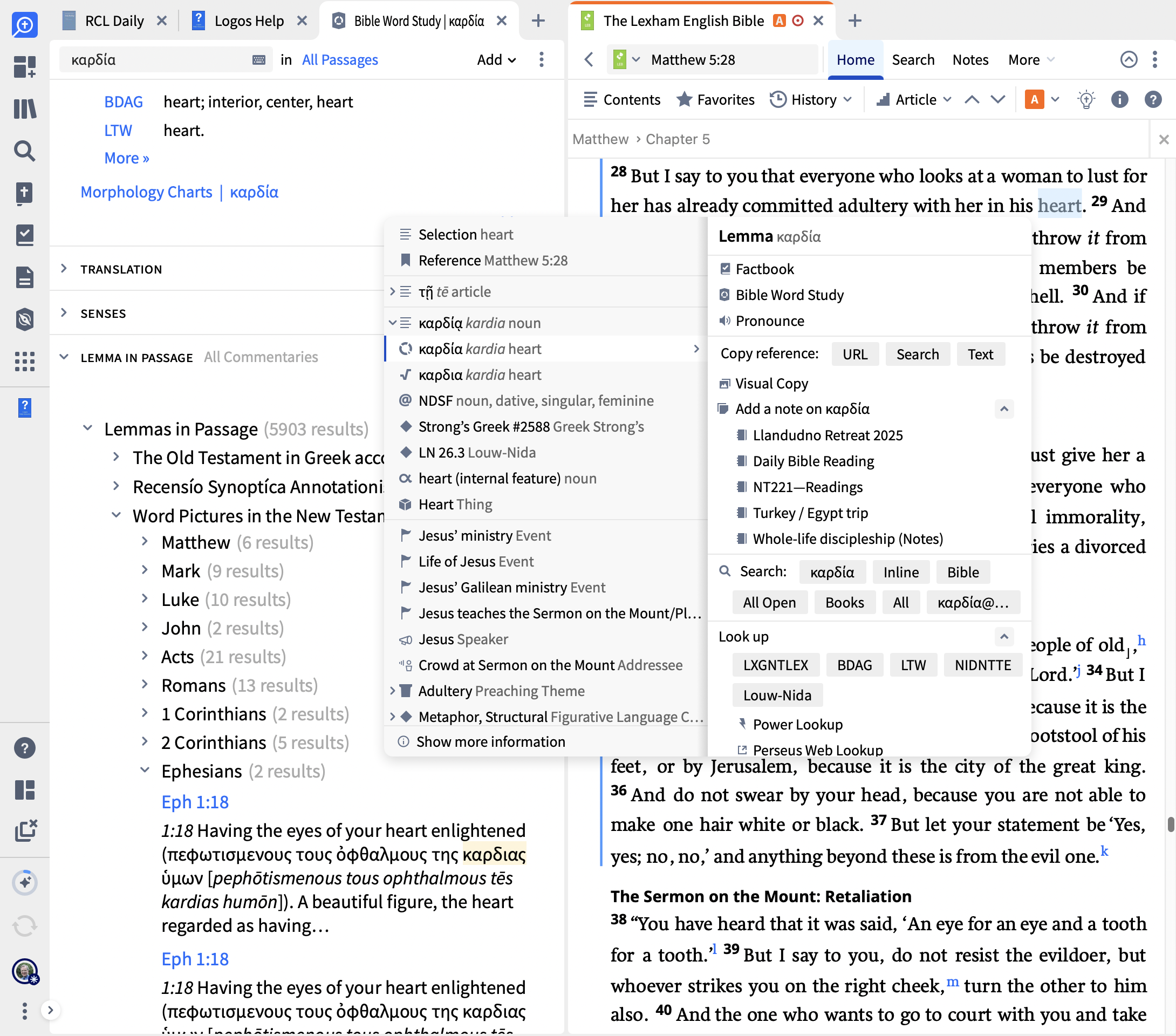1176x1036 pixels.
Task: Switch to the RCL Daily tab
Action: [x=114, y=21]
